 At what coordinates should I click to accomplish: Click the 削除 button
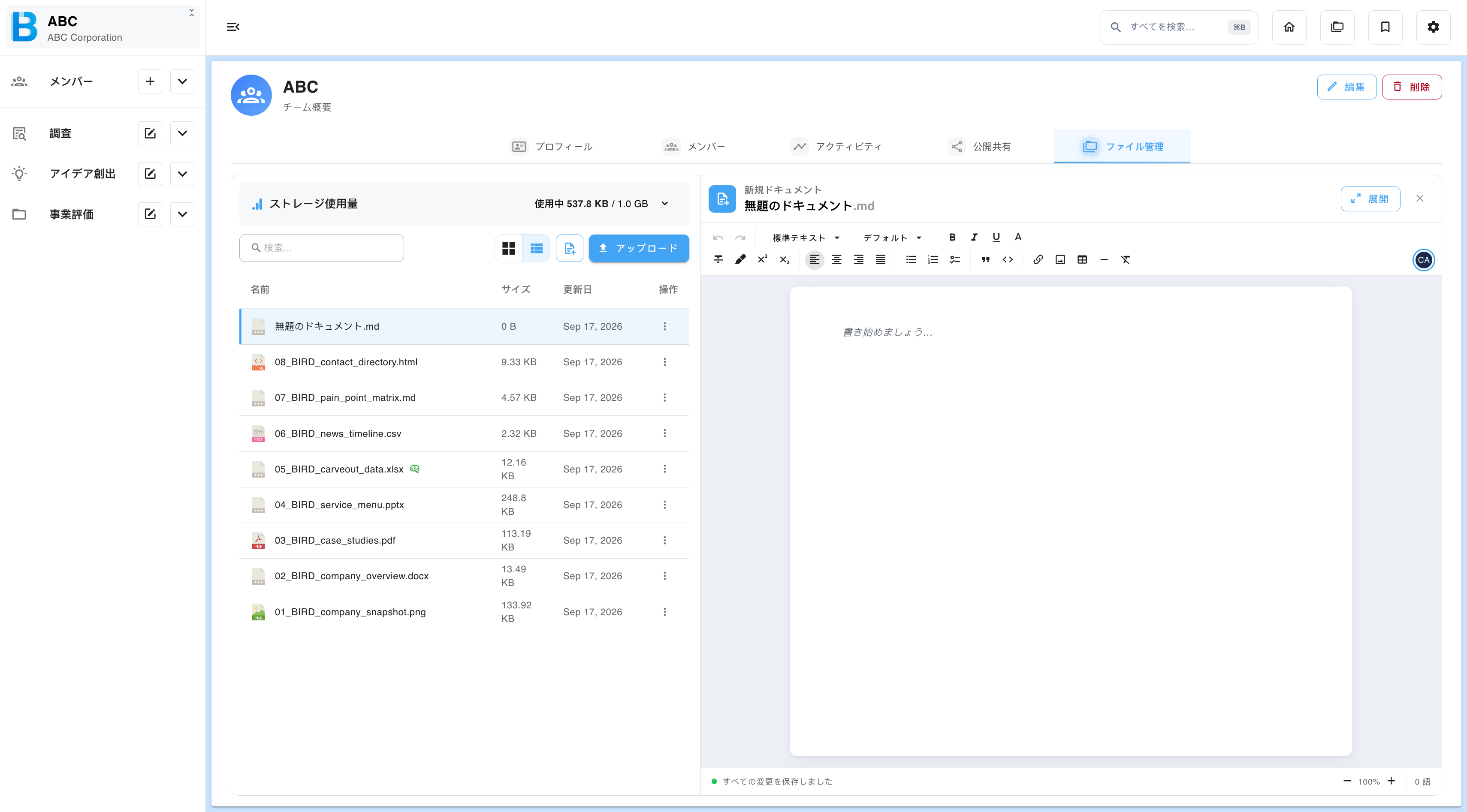coord(1412,87)
